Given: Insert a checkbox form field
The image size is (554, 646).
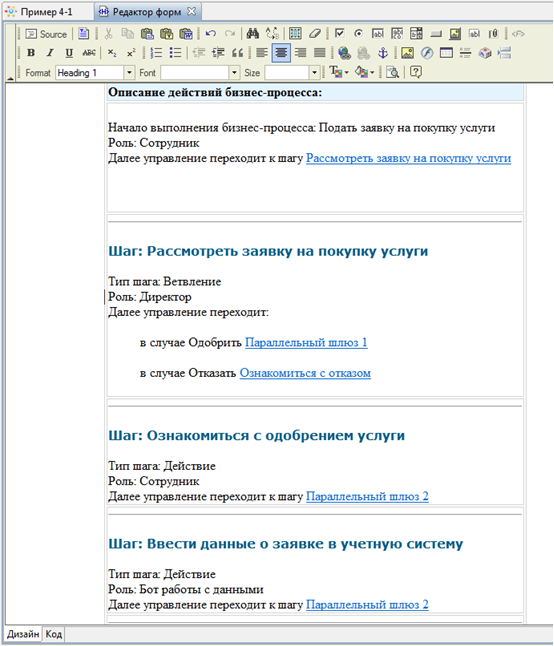Looking at the screenshot, I should point(339,34).
